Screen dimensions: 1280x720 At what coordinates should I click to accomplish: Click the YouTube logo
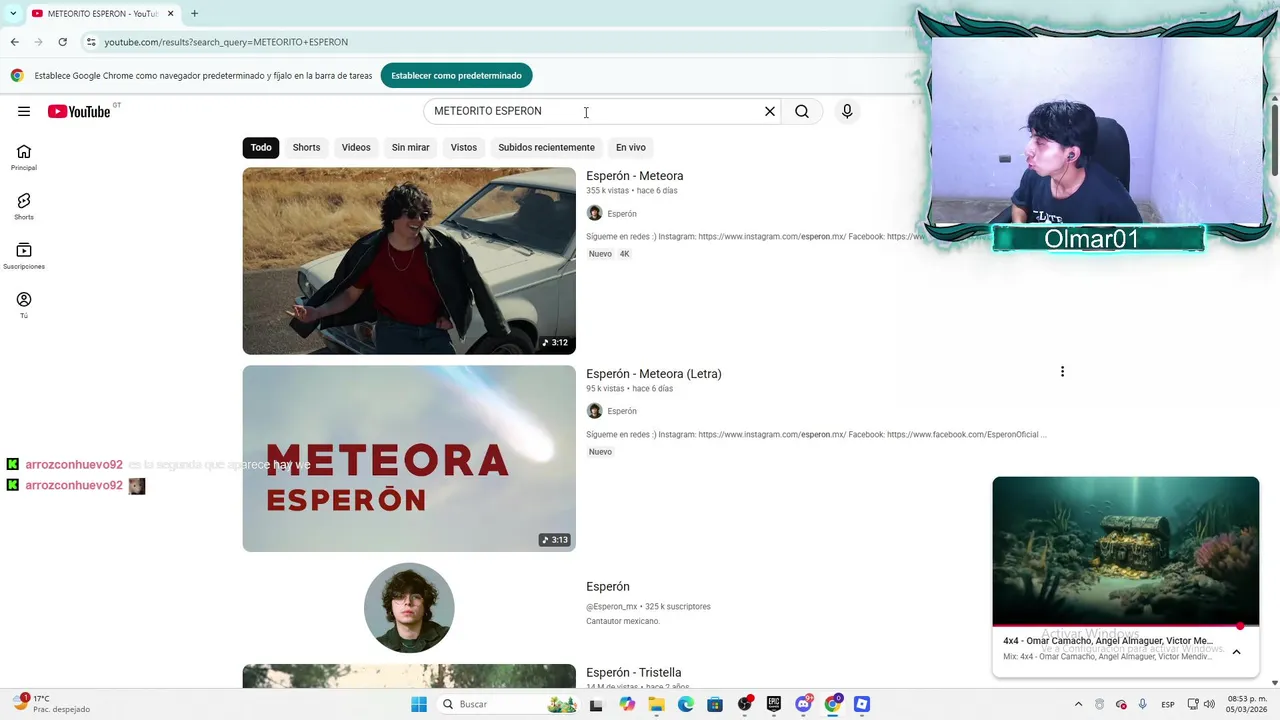point(79,111)
